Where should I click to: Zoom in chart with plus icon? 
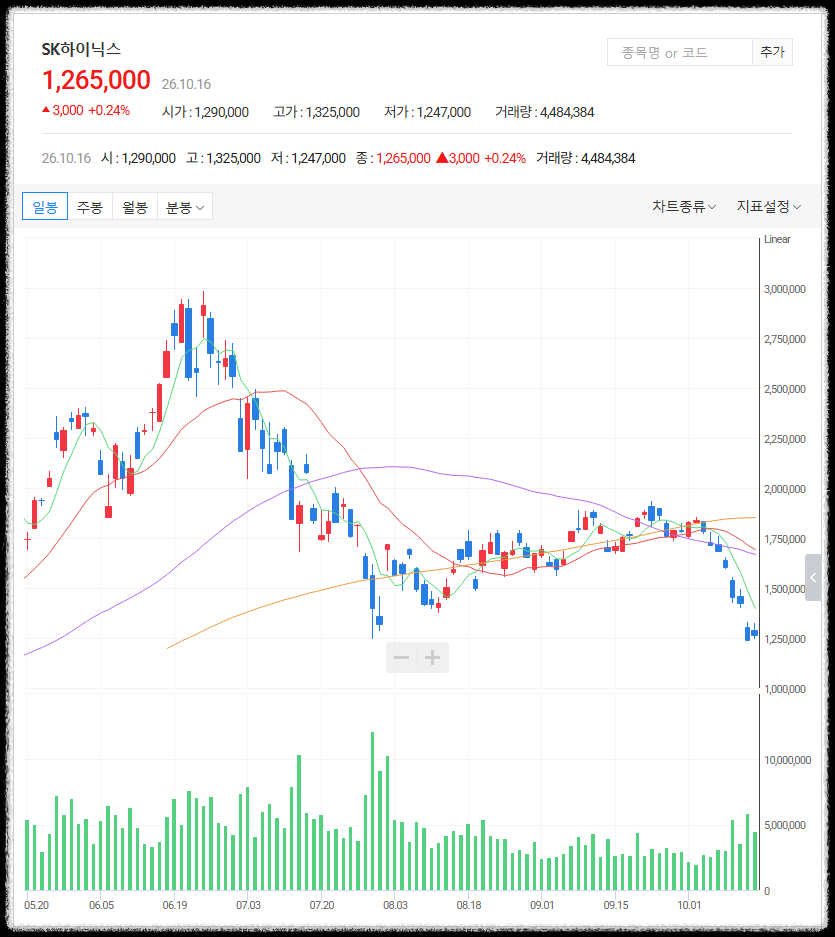(433, 657)
